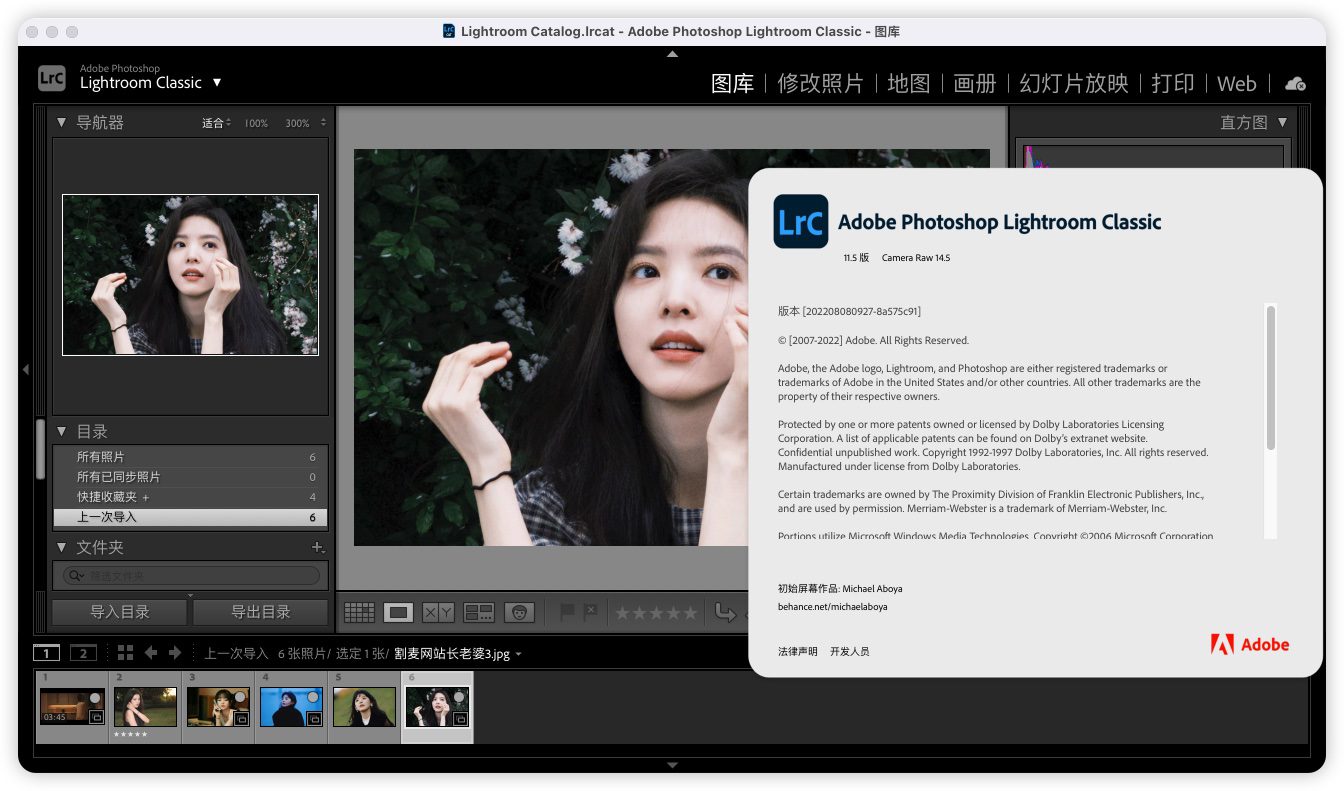Toggle quick collection circle on thumbnail 4

(313, 697)
